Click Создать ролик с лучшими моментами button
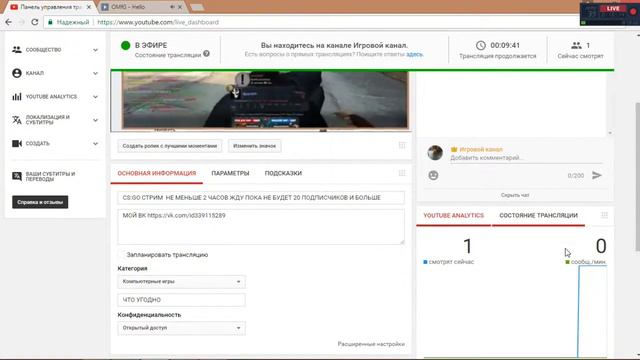The height and width of the screenshot is (360, 640). (170, 146)
